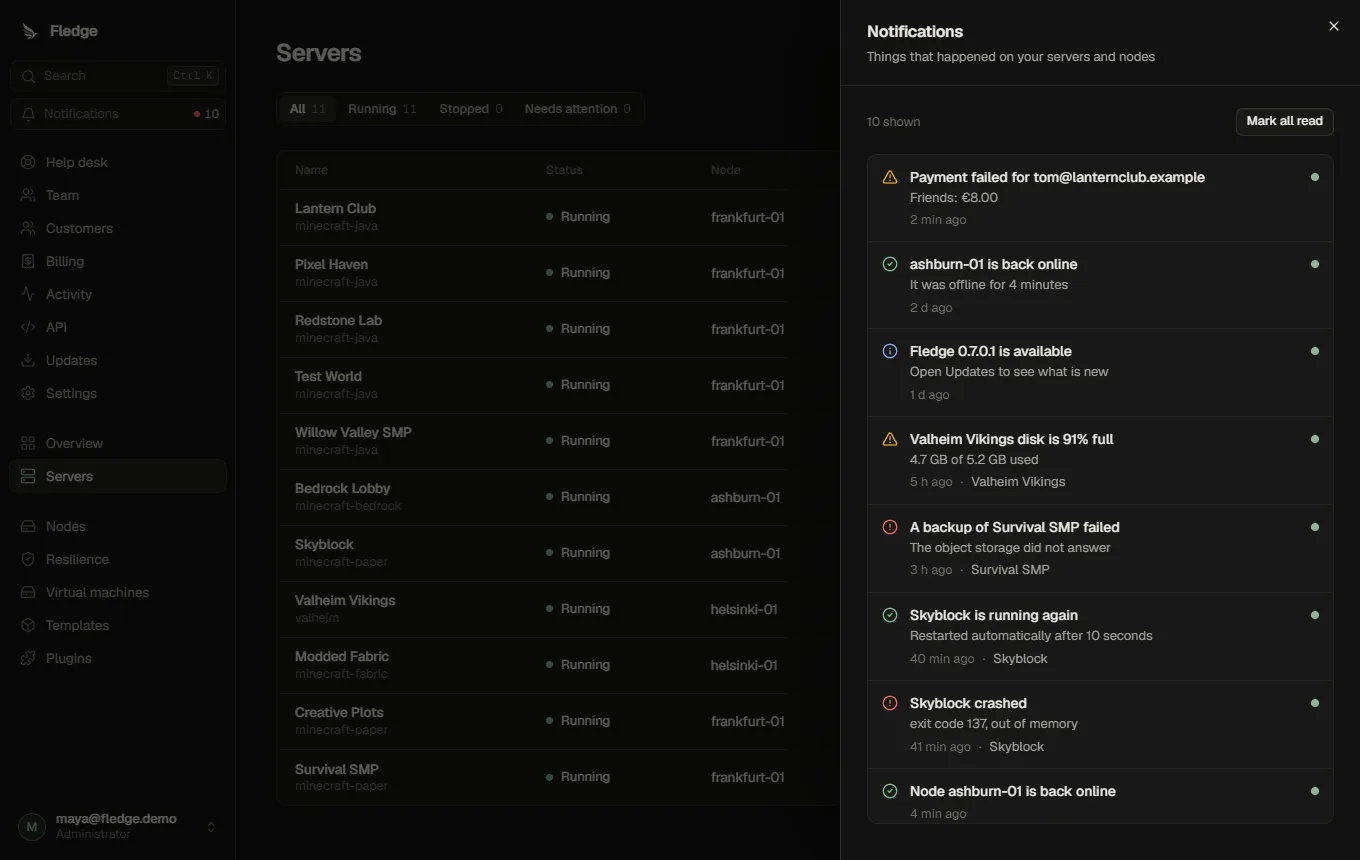Viewport: 1360px width, 860px height.
Task: Open "Node ashburn-01 is back online" notification
Action: [1100, 796]
